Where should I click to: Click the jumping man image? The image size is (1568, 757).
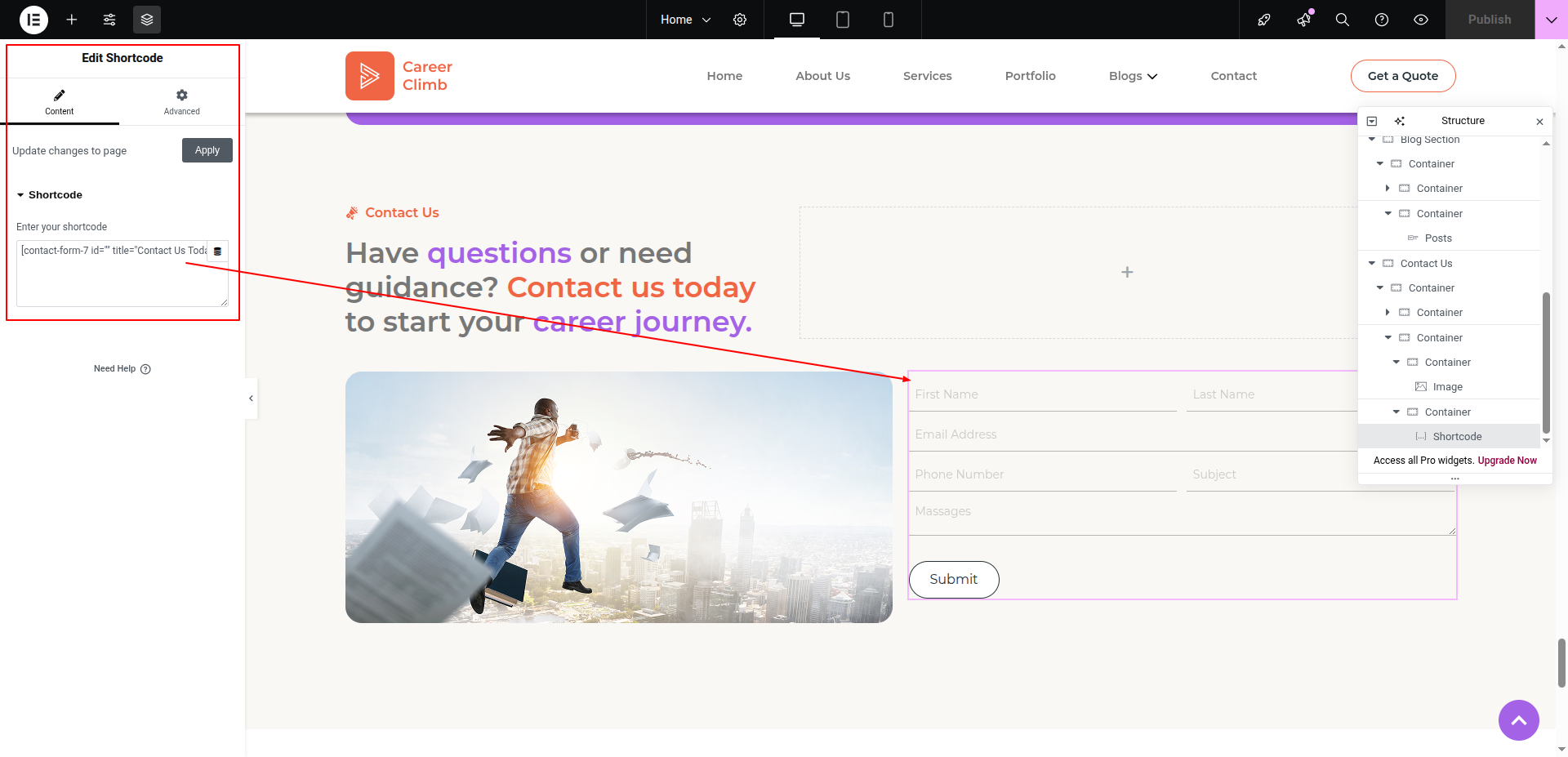619,497
